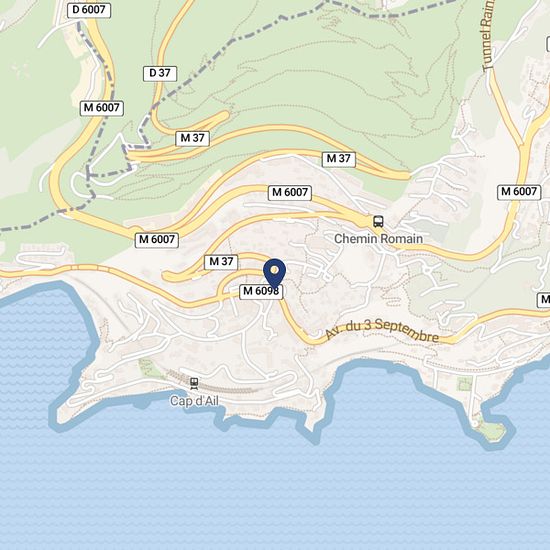Select the M 6007 shield near Tunnel label

coord(519,192)
